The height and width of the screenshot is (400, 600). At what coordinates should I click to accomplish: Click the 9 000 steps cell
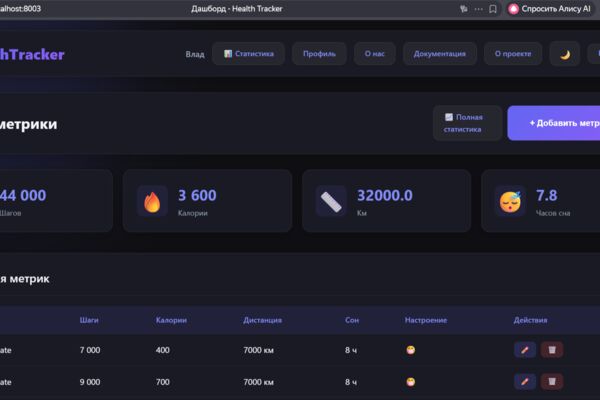(90, 382)
